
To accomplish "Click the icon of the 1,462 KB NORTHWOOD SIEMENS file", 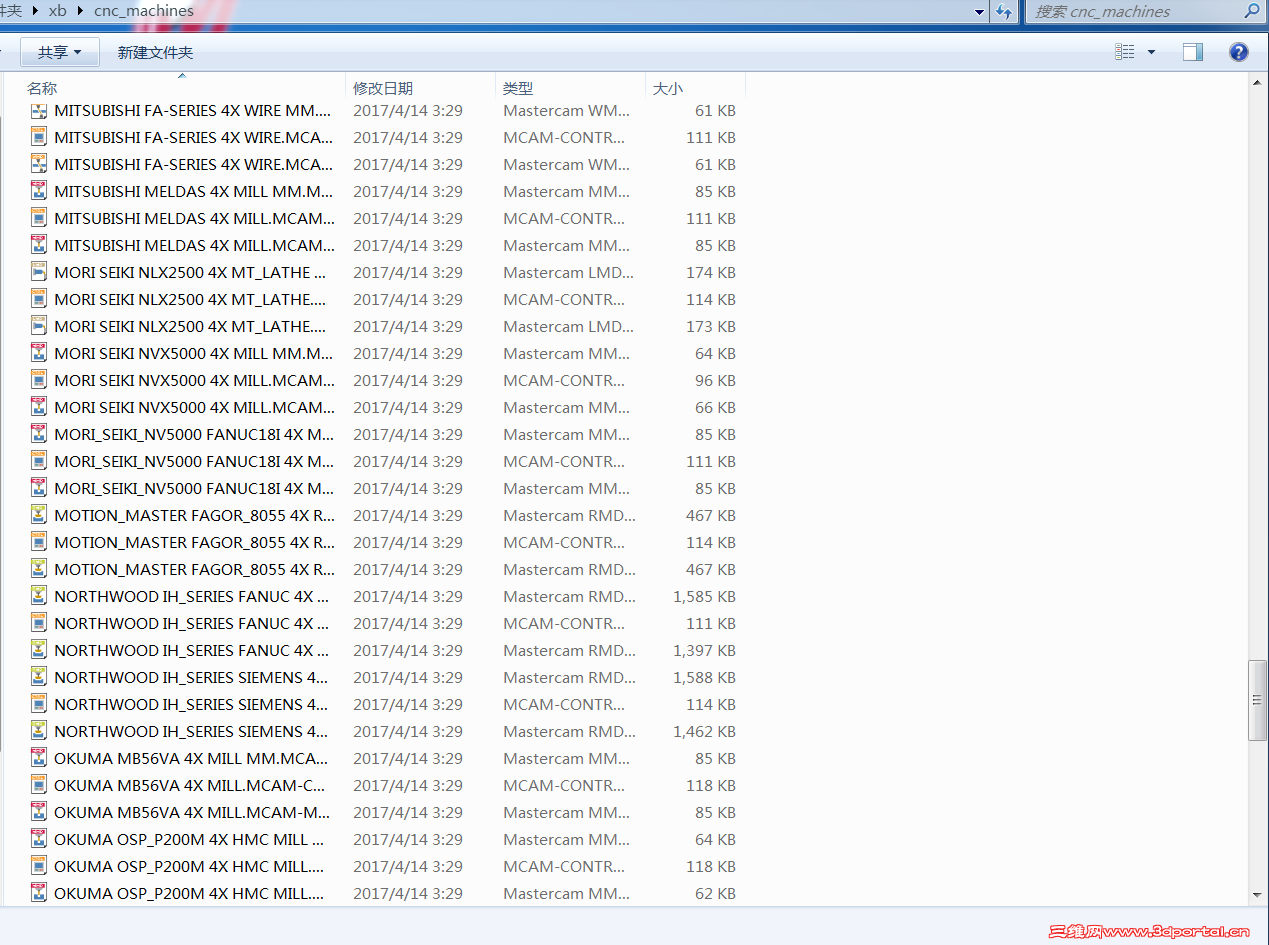I will 38,731.
